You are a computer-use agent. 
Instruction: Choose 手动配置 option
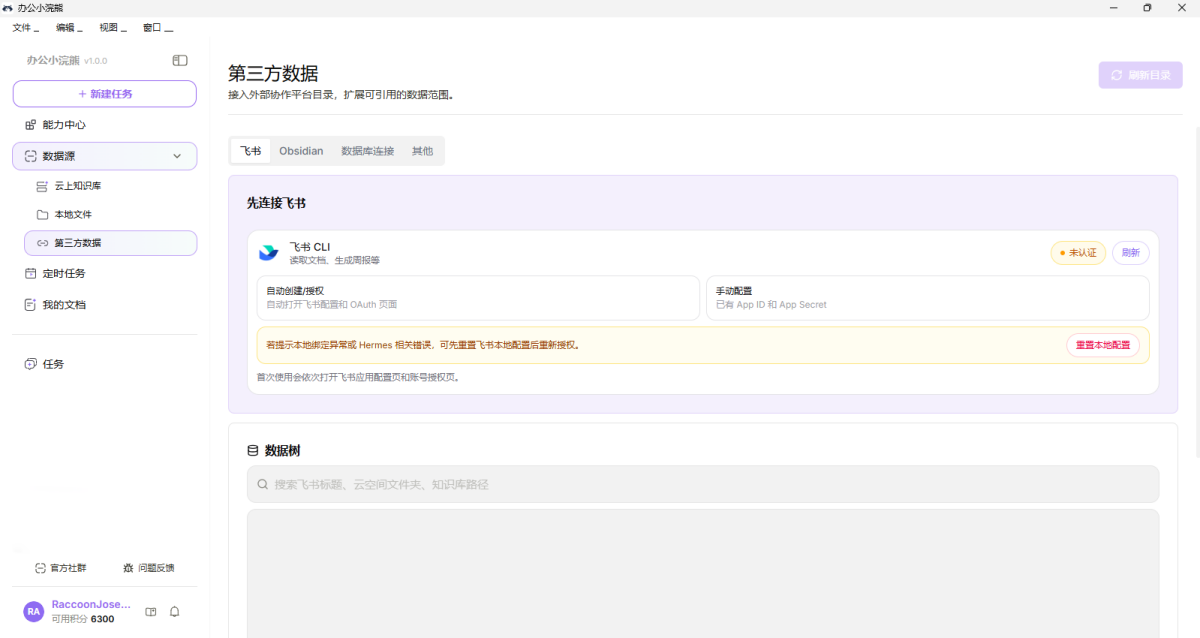(928, 297)
